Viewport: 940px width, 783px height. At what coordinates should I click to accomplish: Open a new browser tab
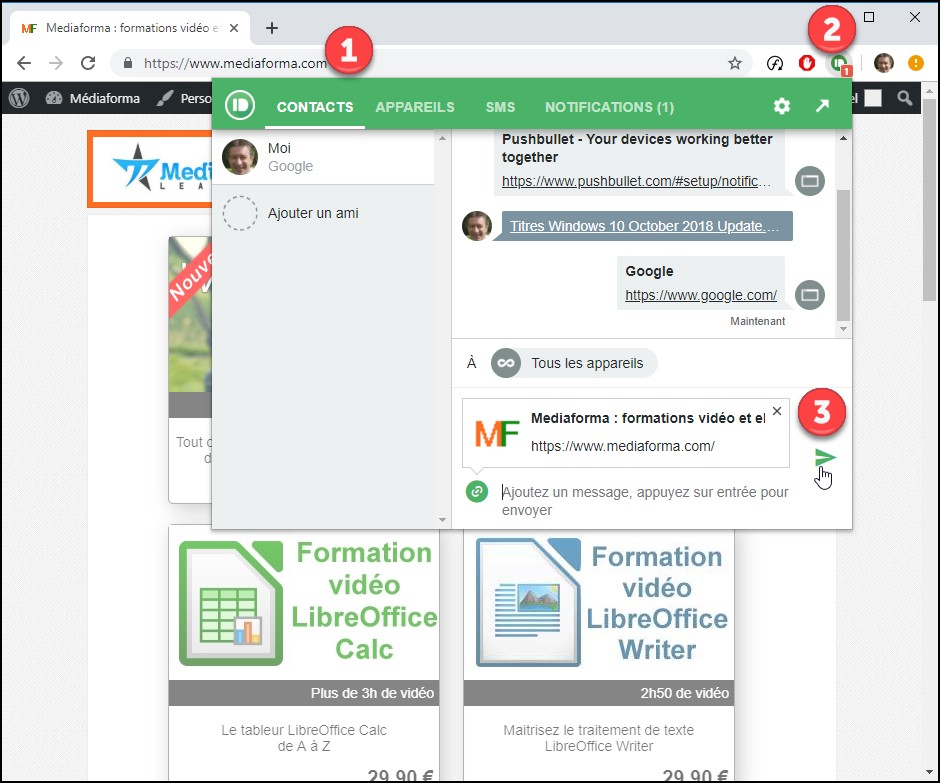pyautogui.click(x=272, y=28)
